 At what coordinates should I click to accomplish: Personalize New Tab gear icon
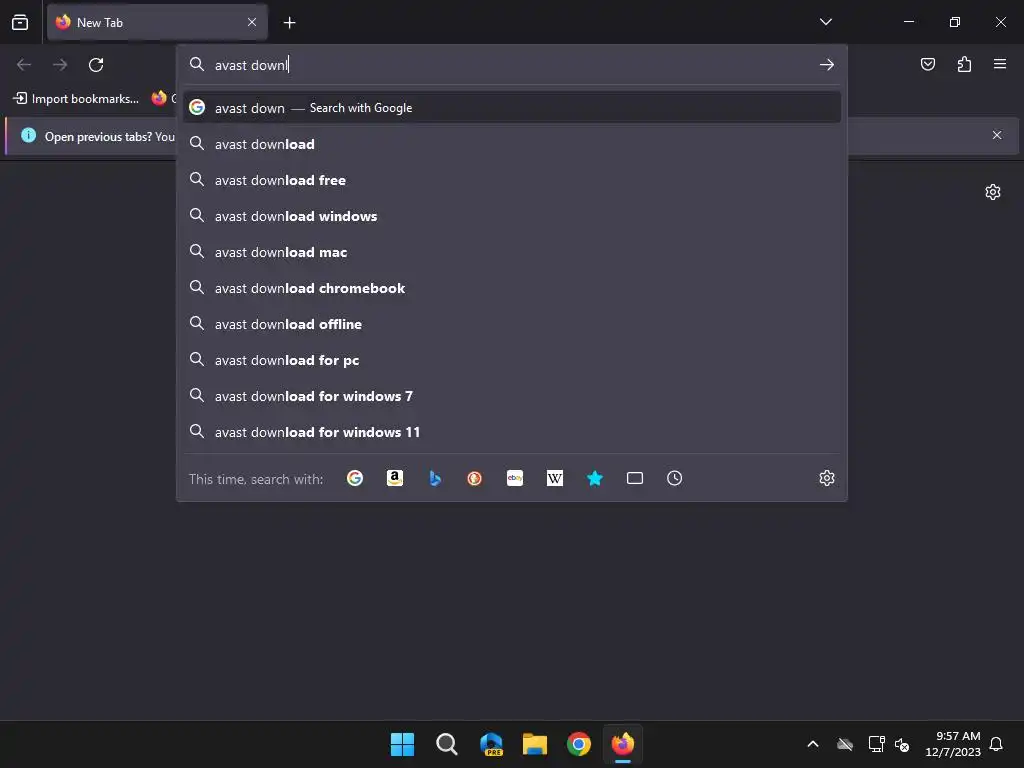(993, 192)
